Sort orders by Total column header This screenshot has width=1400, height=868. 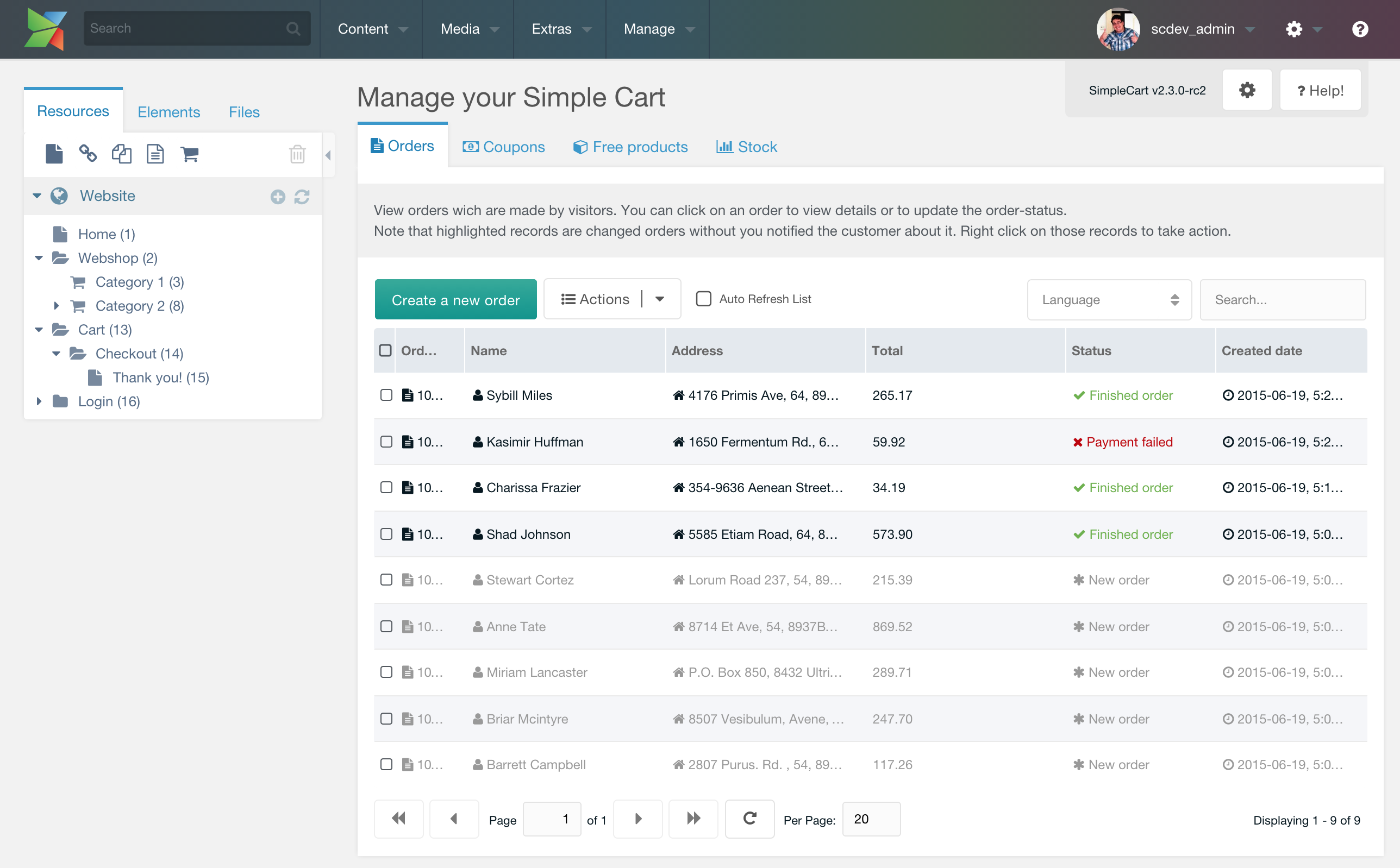965,351
